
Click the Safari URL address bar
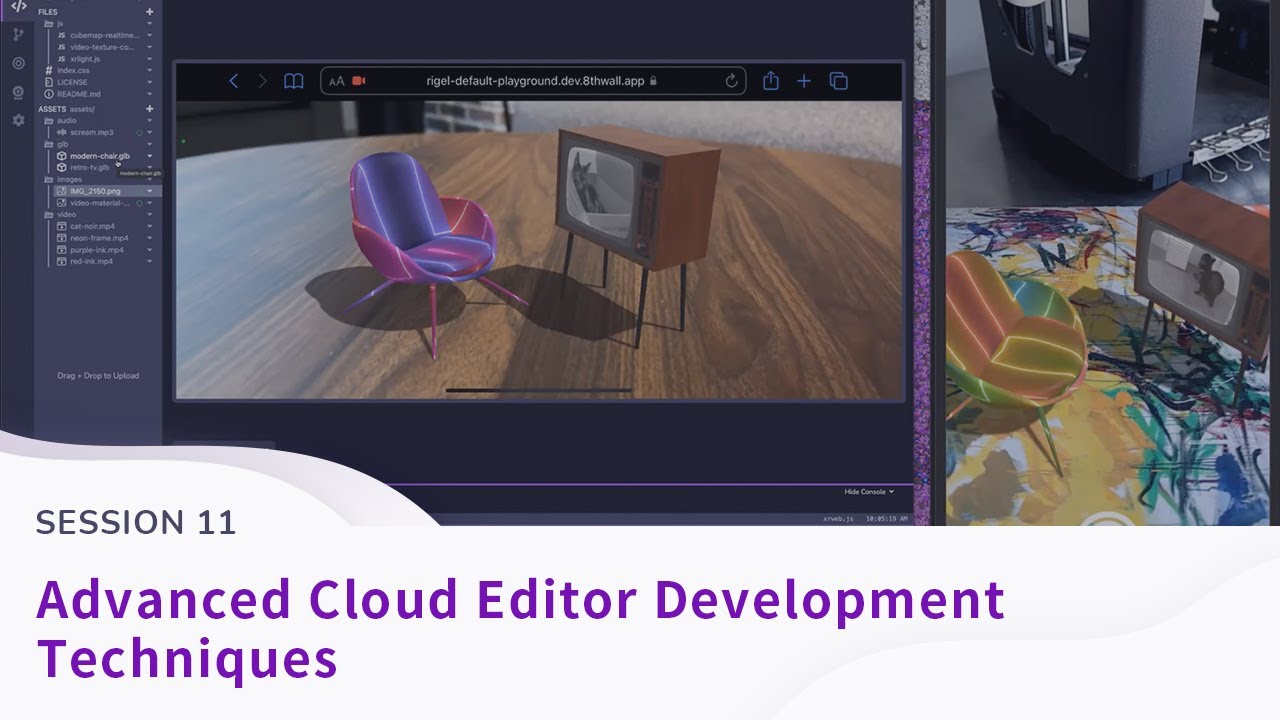point(534,81)
